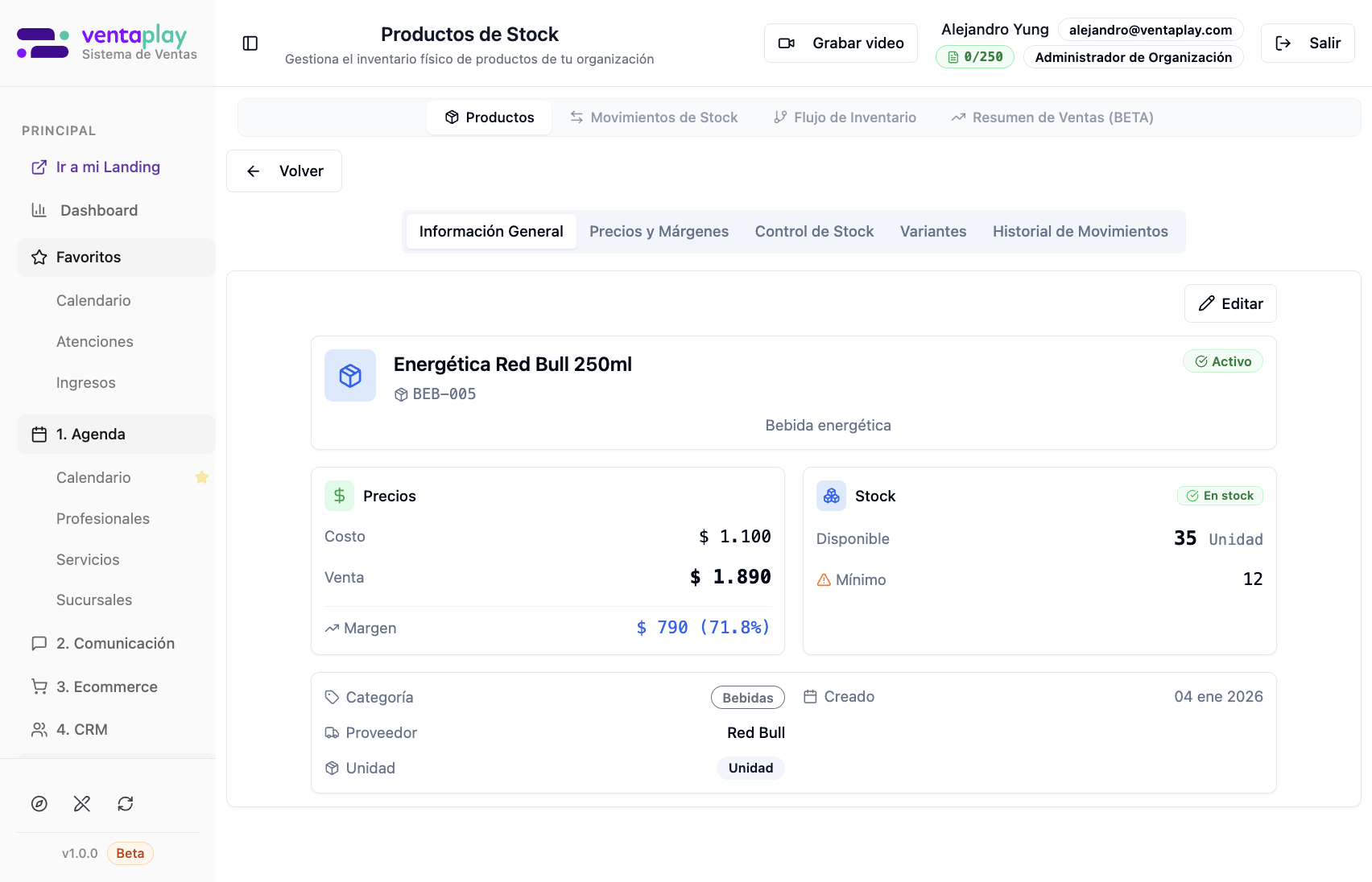Click the pencil icon on Editar
Viewport: 1372px width, 882px height.
(x=1206, y=303)
